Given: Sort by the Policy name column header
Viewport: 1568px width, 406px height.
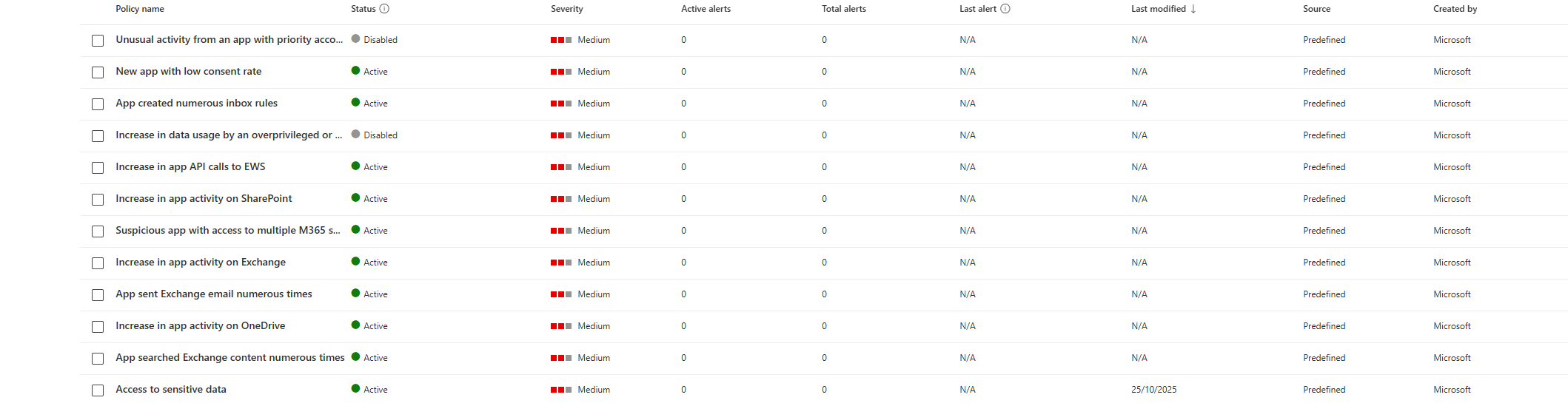Looking at the screenshot, I should [140, 9].
